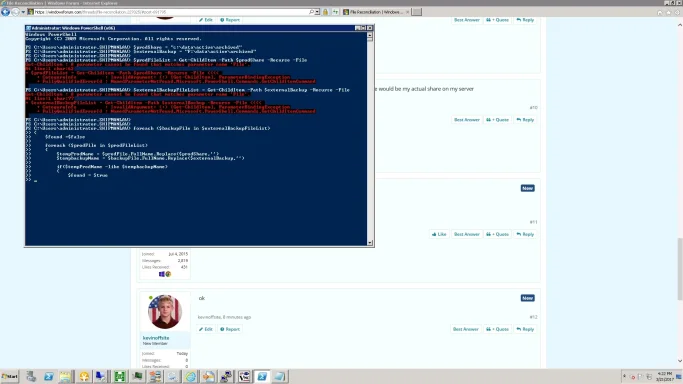Open the green Excel-like taskbar icon
The height and width of the screenshot is (384, 683).
119,377
